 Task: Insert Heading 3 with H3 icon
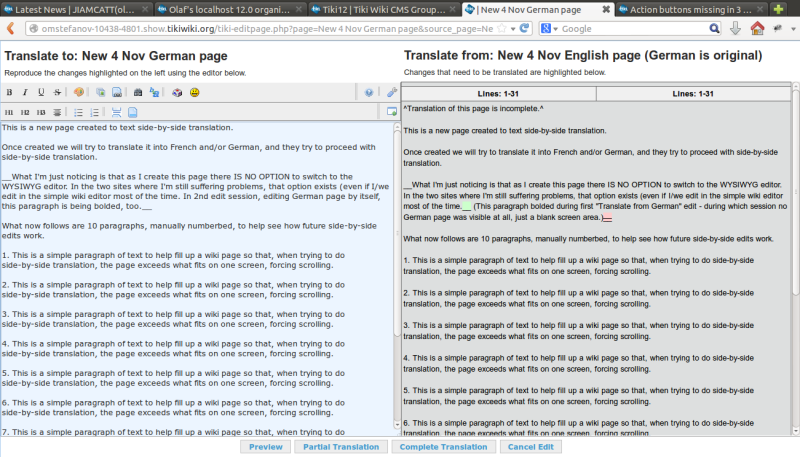41,112
